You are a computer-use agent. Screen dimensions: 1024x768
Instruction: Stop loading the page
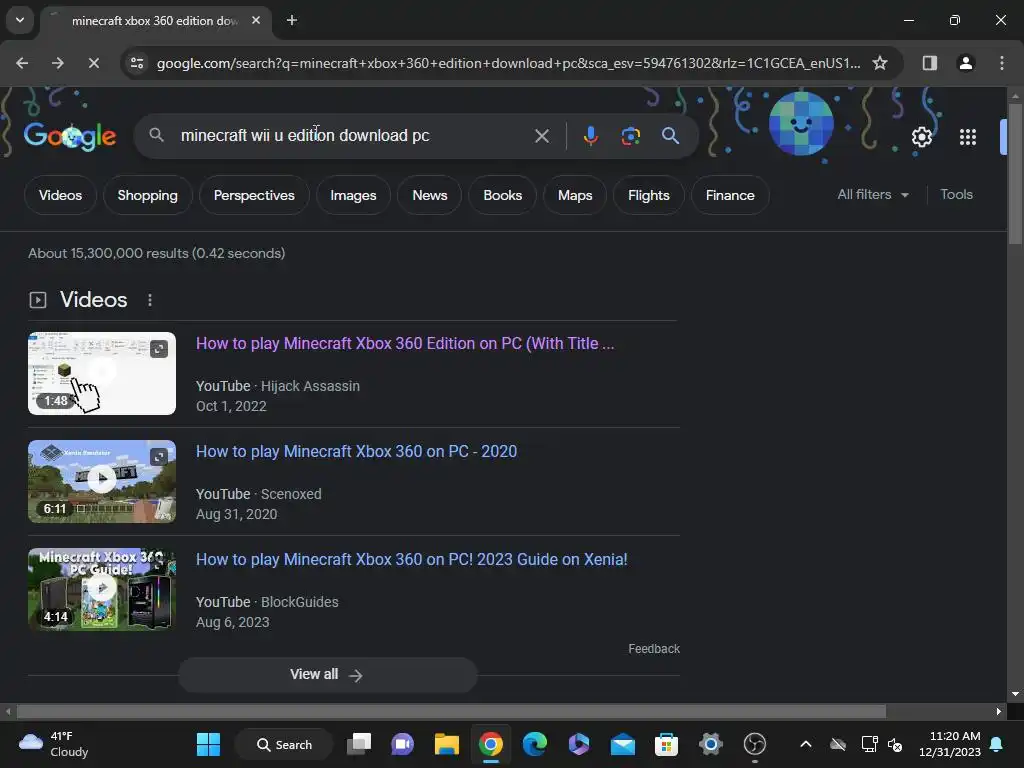click(x=93, y=63)
